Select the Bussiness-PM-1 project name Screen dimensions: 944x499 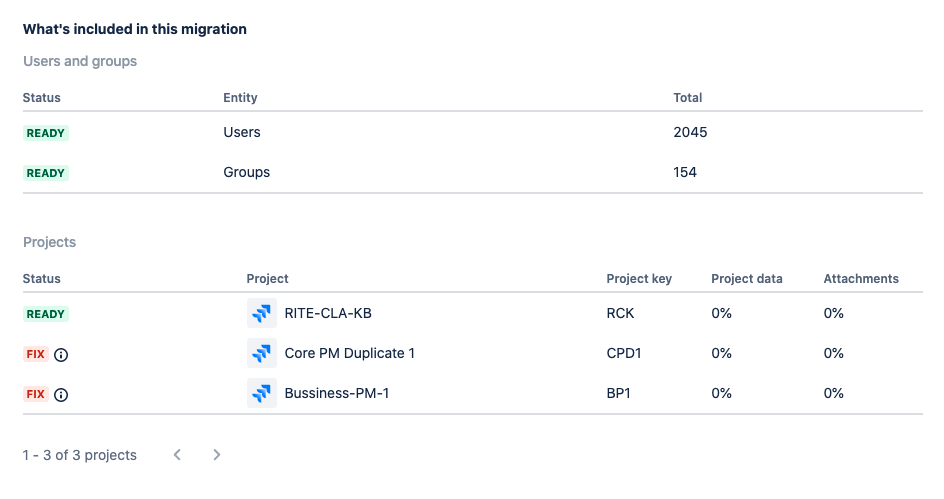pyautogui.click(x=337, y=393)
